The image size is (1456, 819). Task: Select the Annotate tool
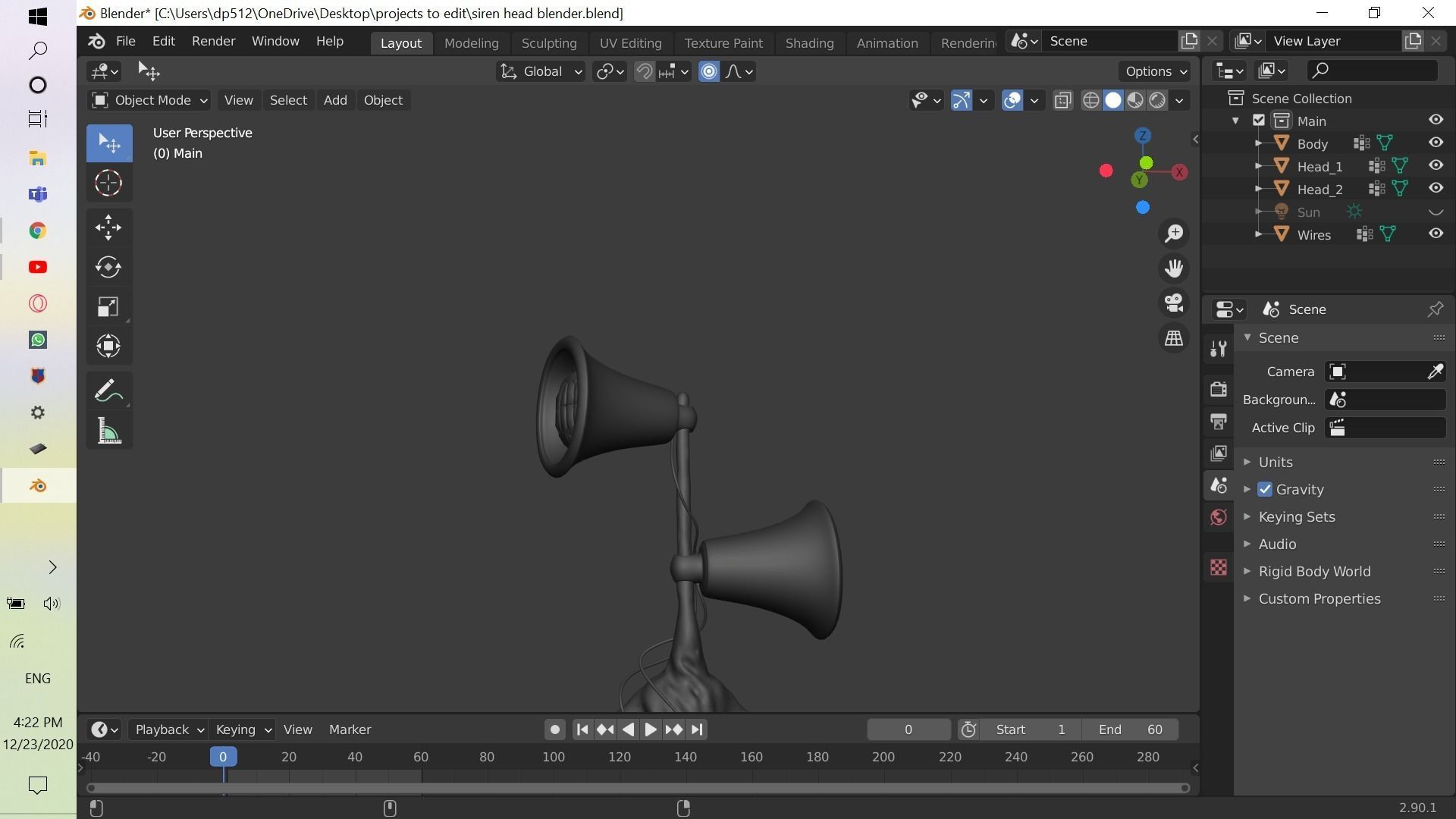[108, 391]
